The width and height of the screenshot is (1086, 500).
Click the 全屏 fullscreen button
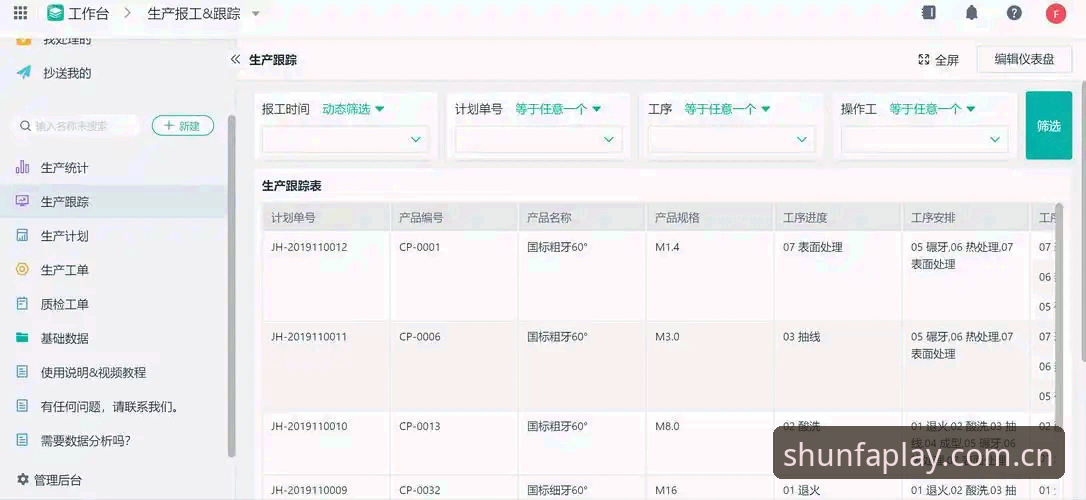[x=938, y=60]
